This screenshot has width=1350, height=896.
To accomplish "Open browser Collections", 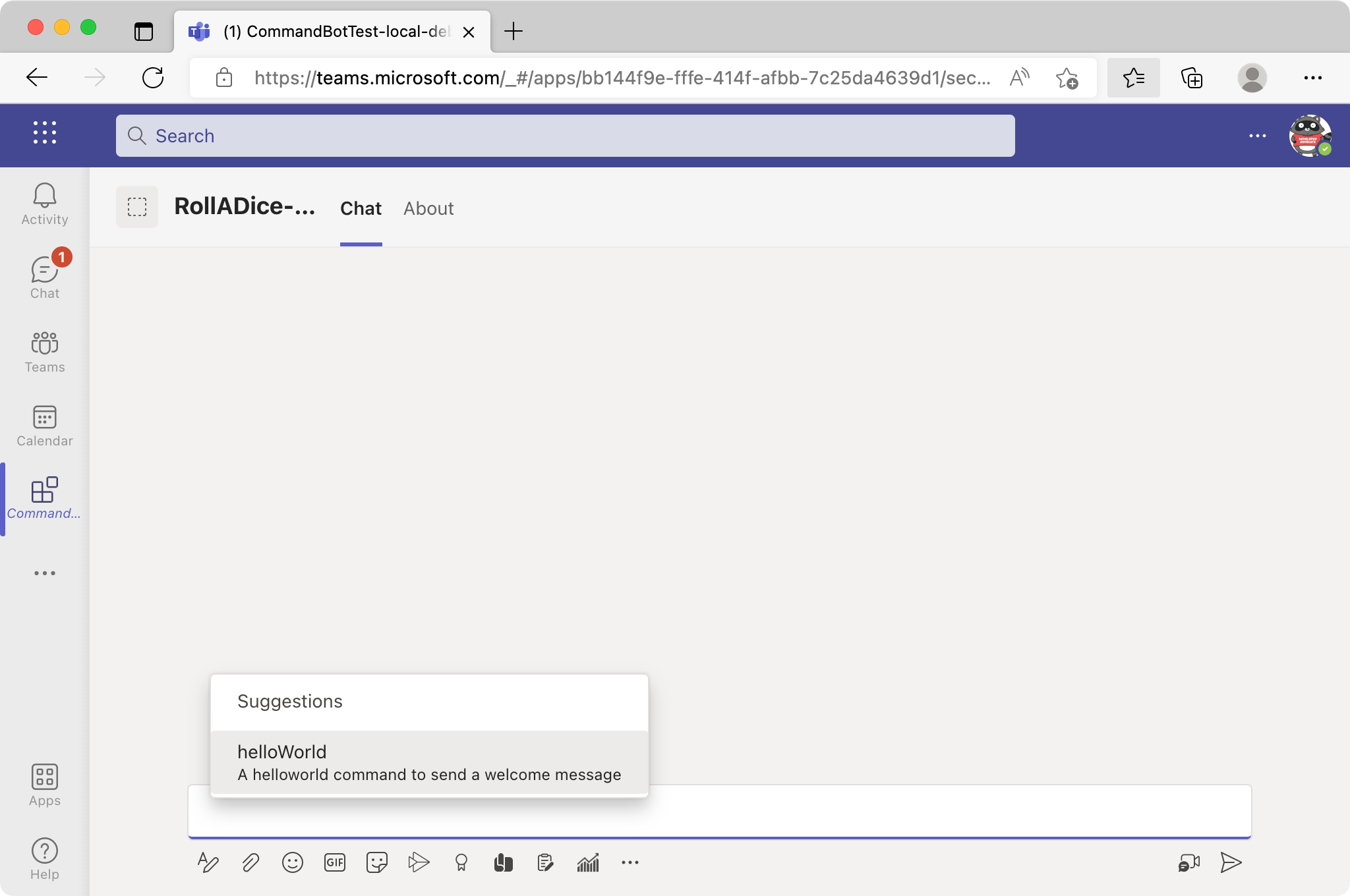I will (1192, 78).
